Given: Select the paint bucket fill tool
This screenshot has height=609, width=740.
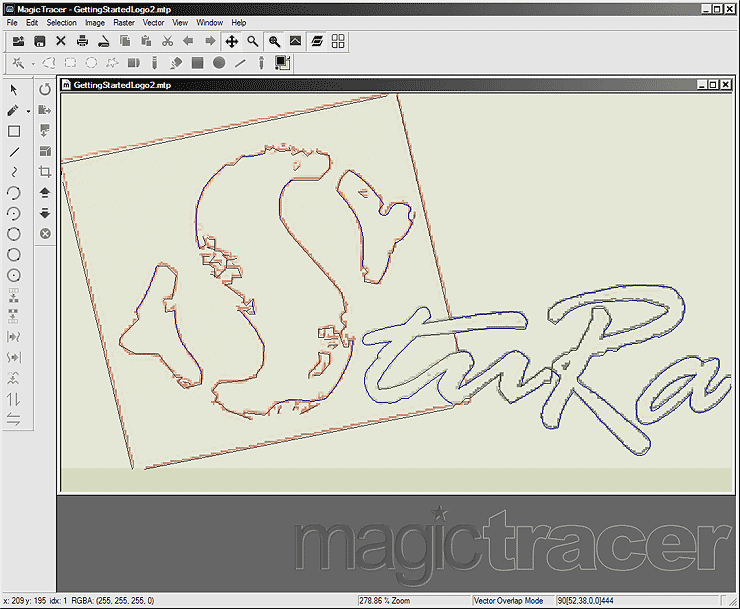Looking at the screenshot, I should coord(176,63).
